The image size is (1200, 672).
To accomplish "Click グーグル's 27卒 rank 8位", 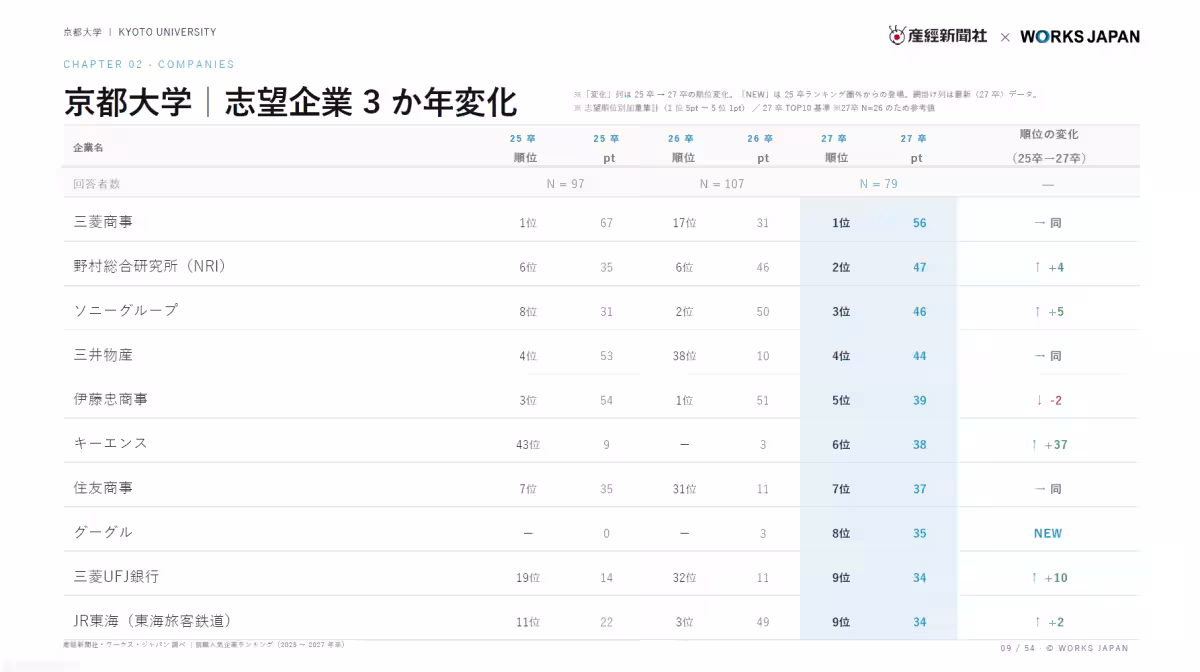I will (x=841, y=533).
